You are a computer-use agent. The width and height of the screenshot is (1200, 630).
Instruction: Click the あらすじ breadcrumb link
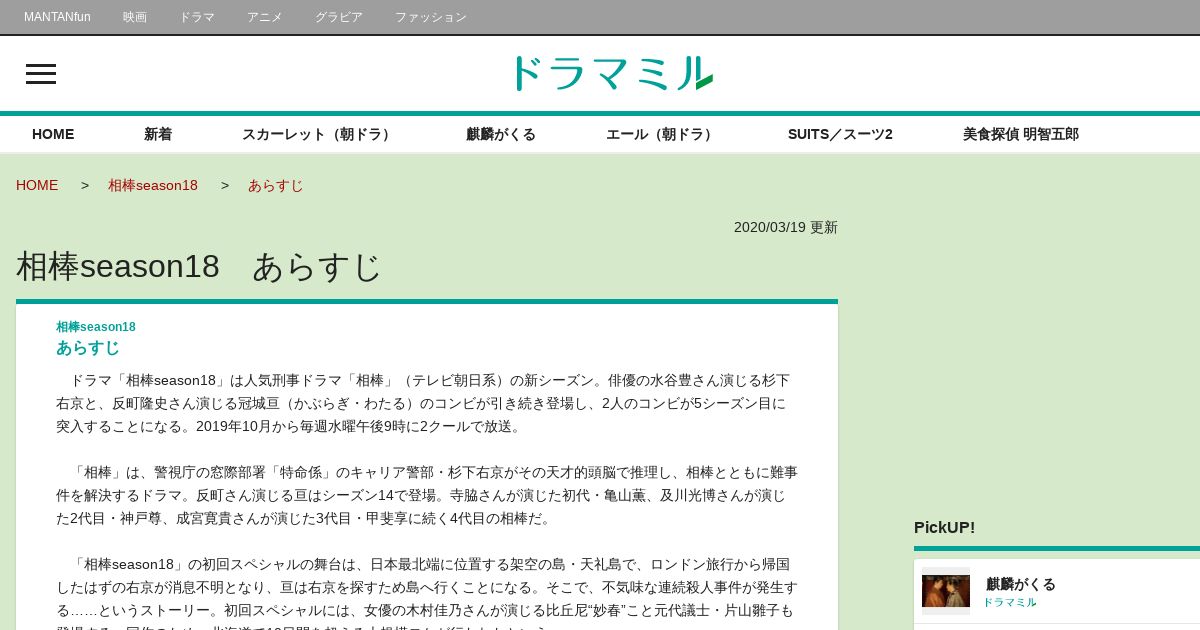[x=276, y=185]
